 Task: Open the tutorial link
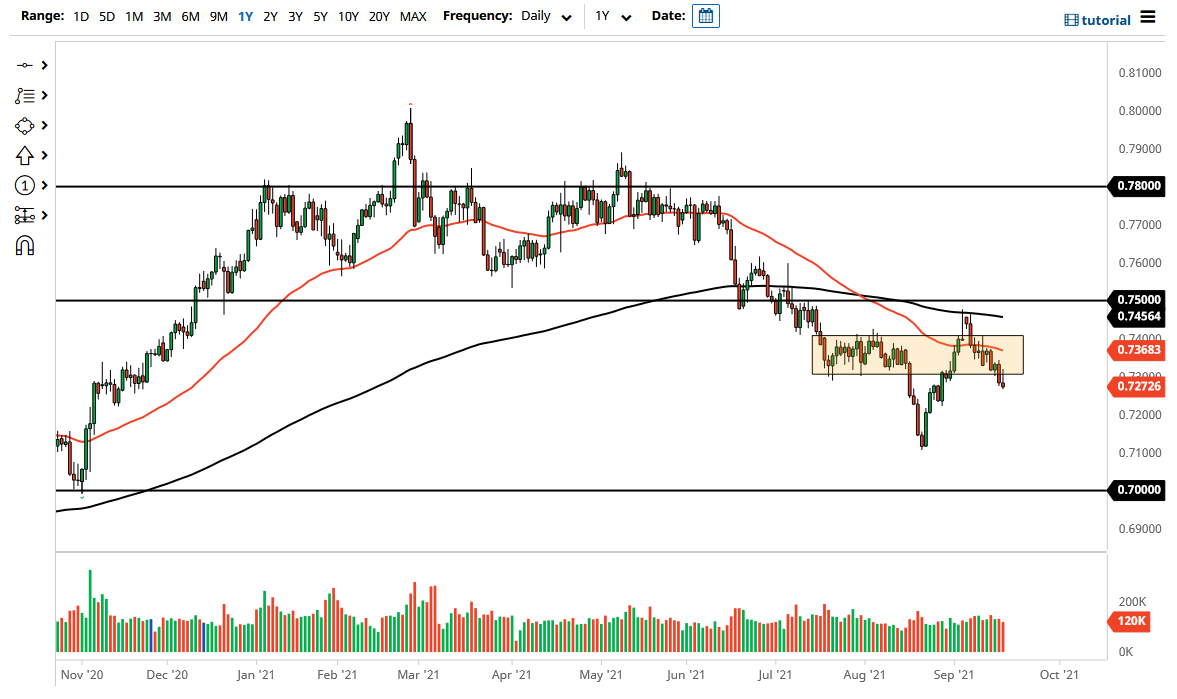(1097, 20)
